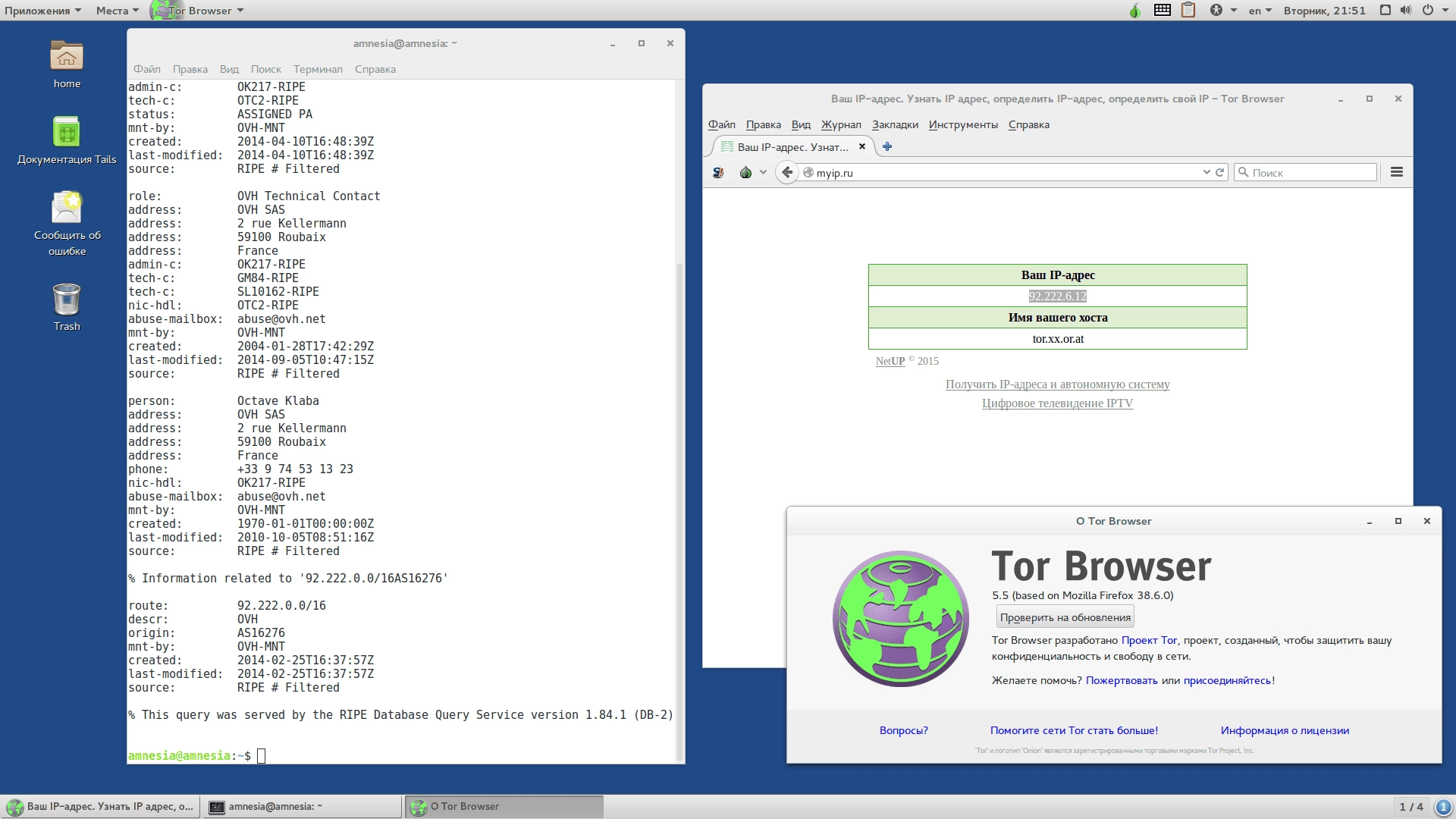The image size is (1456, 819).
Task: Reload the myip.ru page
Action: pyautogui.click(x=1219, y=172)
